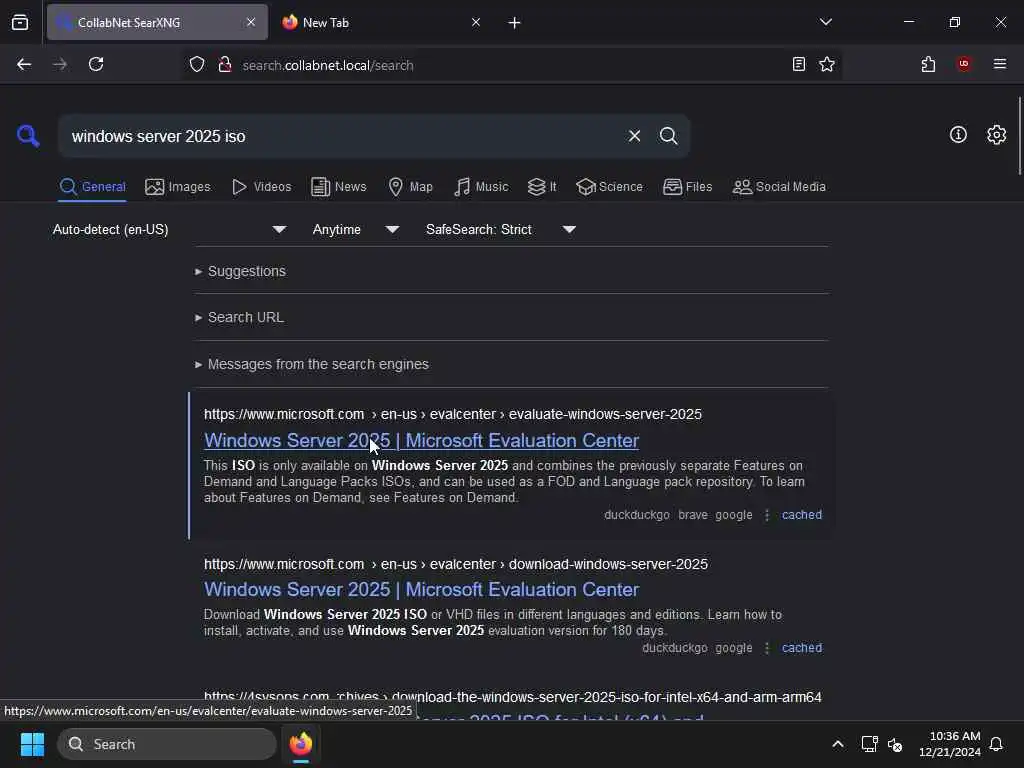Open the News category
This screenshot has width=1024, height=768.
(338, 187)
